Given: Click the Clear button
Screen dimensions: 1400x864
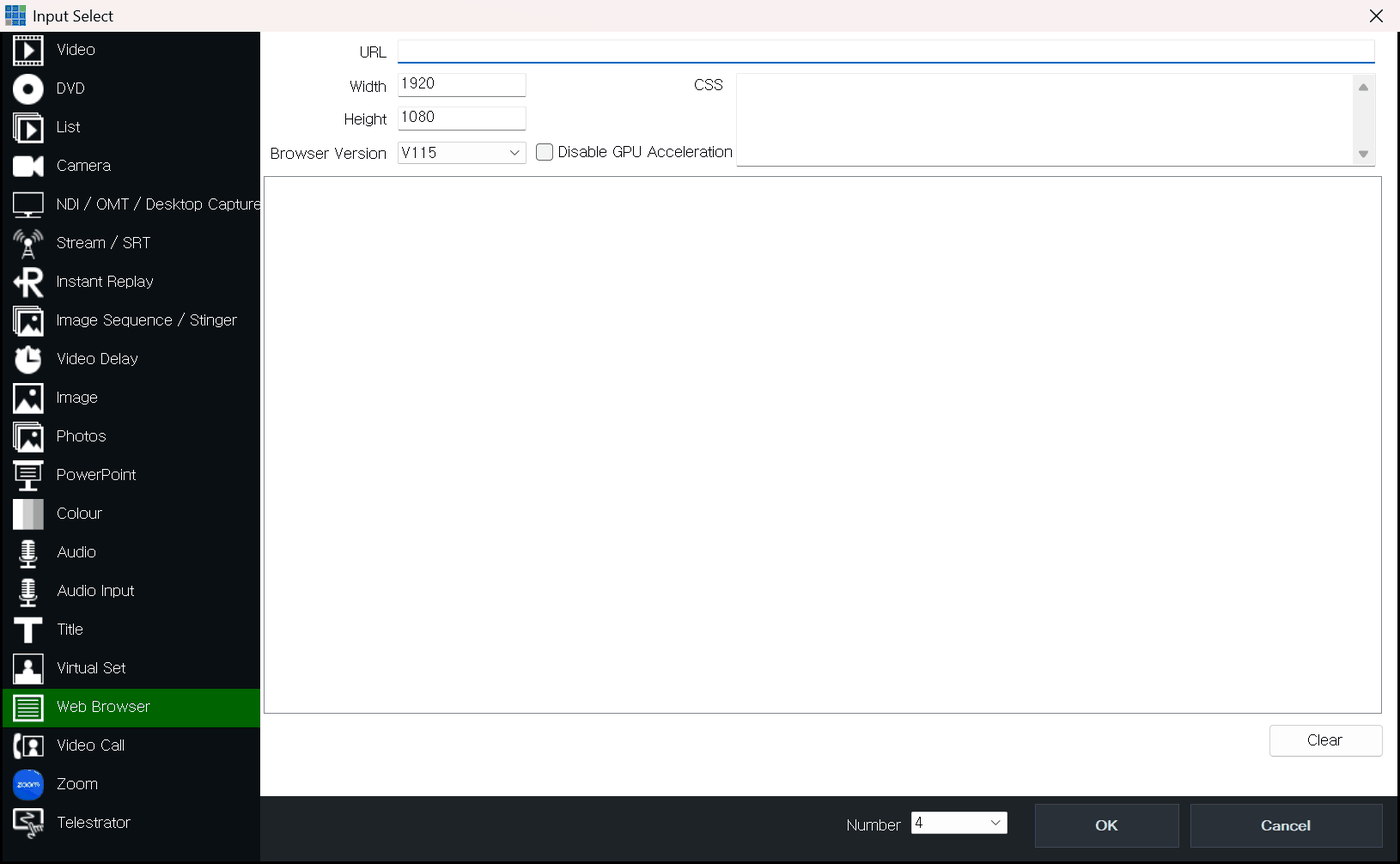Looking at the screenshot, I should tap(1325, 740).
